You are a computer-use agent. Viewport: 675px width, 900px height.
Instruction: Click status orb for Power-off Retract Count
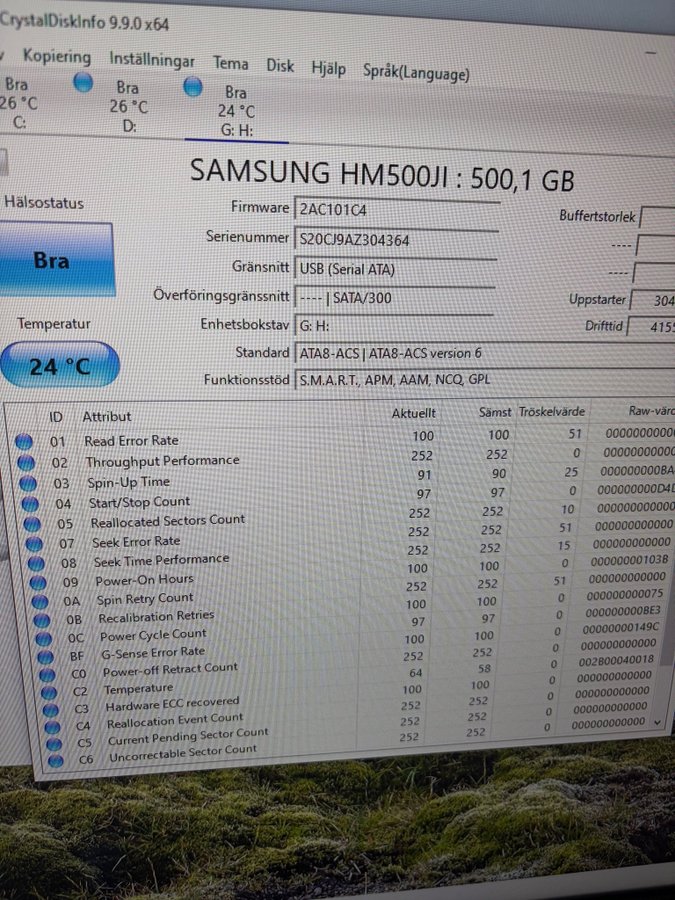pyautogui.click(x=48, y=674)
